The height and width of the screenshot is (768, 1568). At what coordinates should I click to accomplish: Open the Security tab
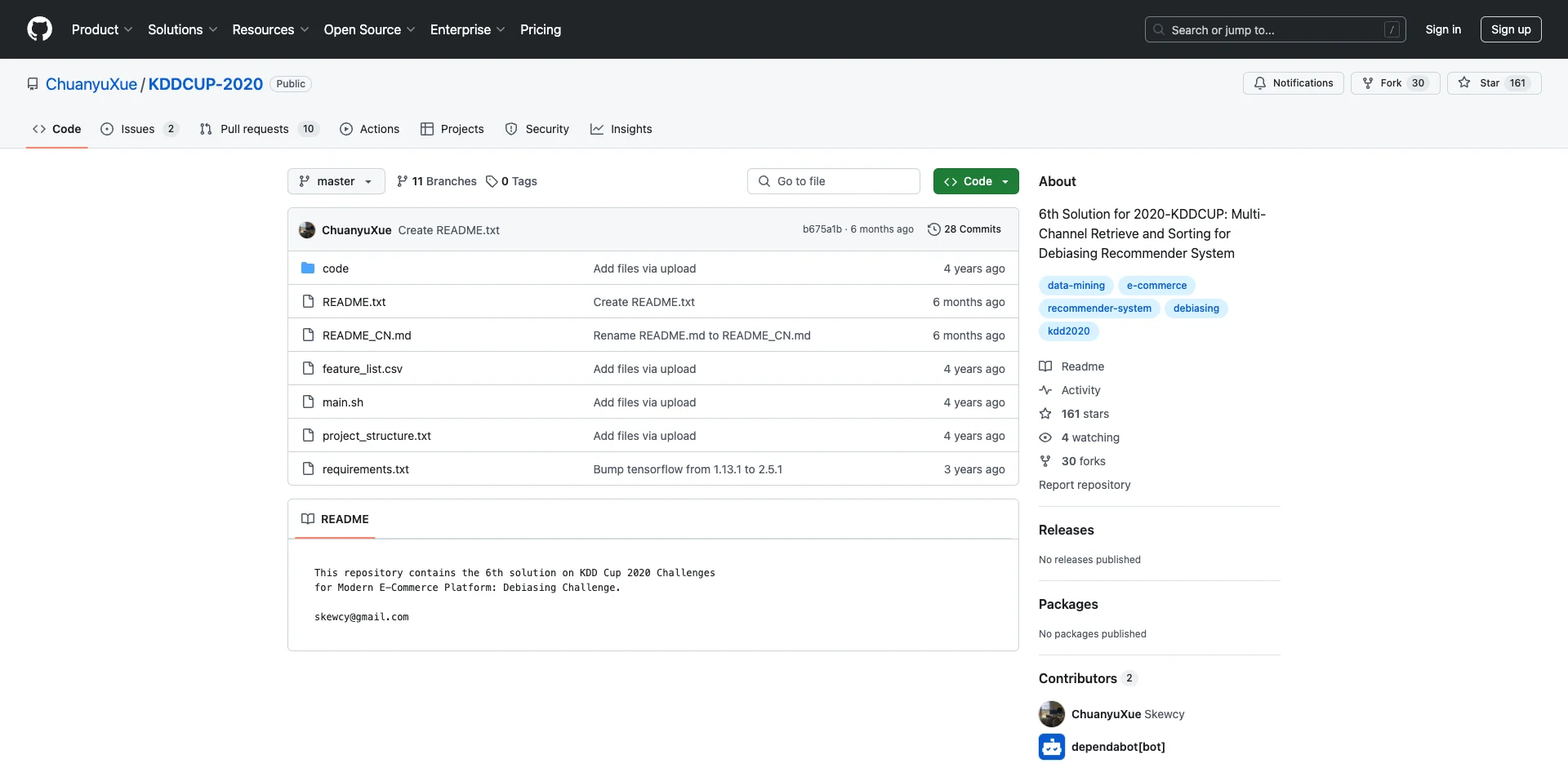tap(537, 129)
